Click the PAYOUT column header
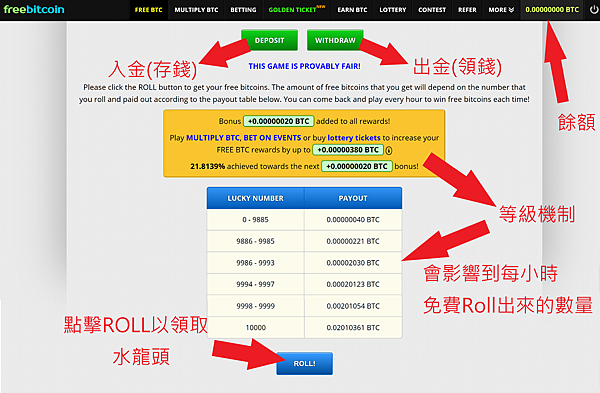The height and width of the screenshot is (393, 600). click(353, 198)
